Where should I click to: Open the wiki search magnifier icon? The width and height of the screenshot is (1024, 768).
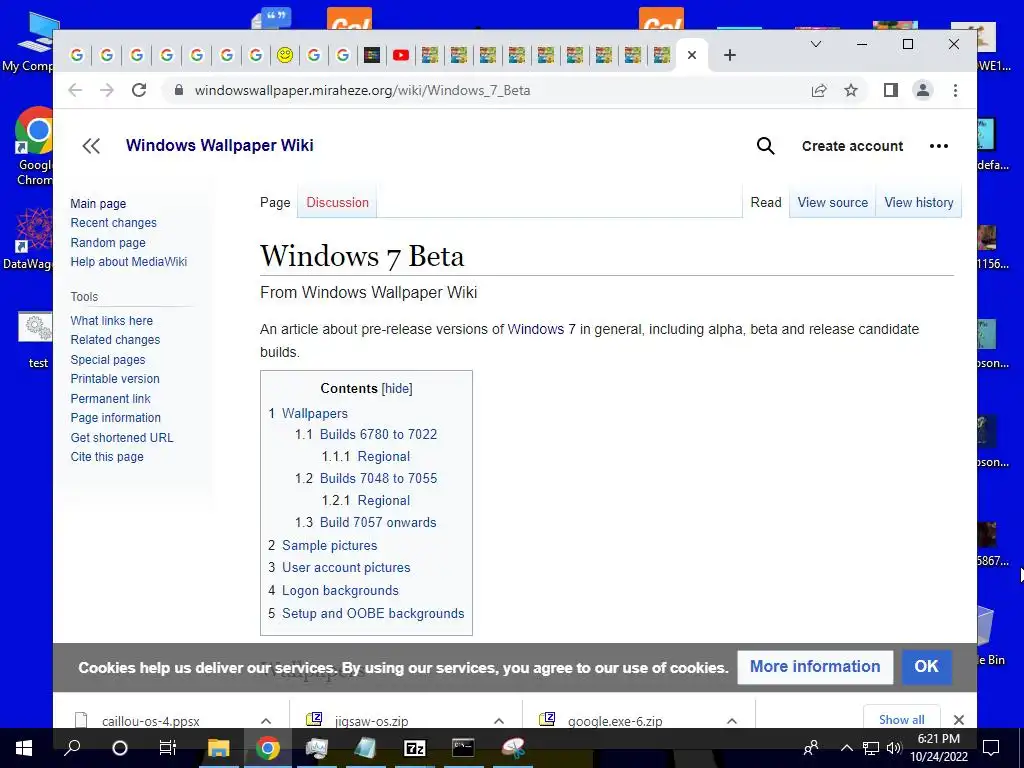point(765,146)
